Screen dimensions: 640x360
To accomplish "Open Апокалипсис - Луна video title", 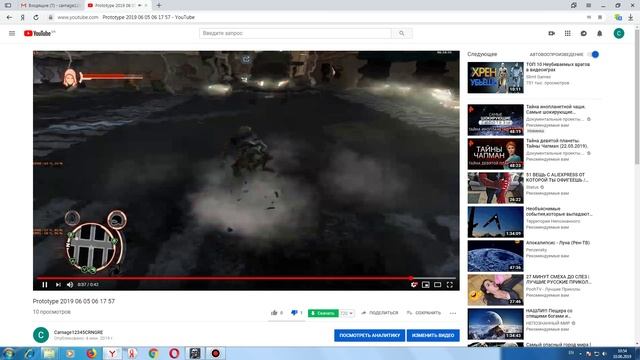I will pyautogui.click(x=558, y=243).
